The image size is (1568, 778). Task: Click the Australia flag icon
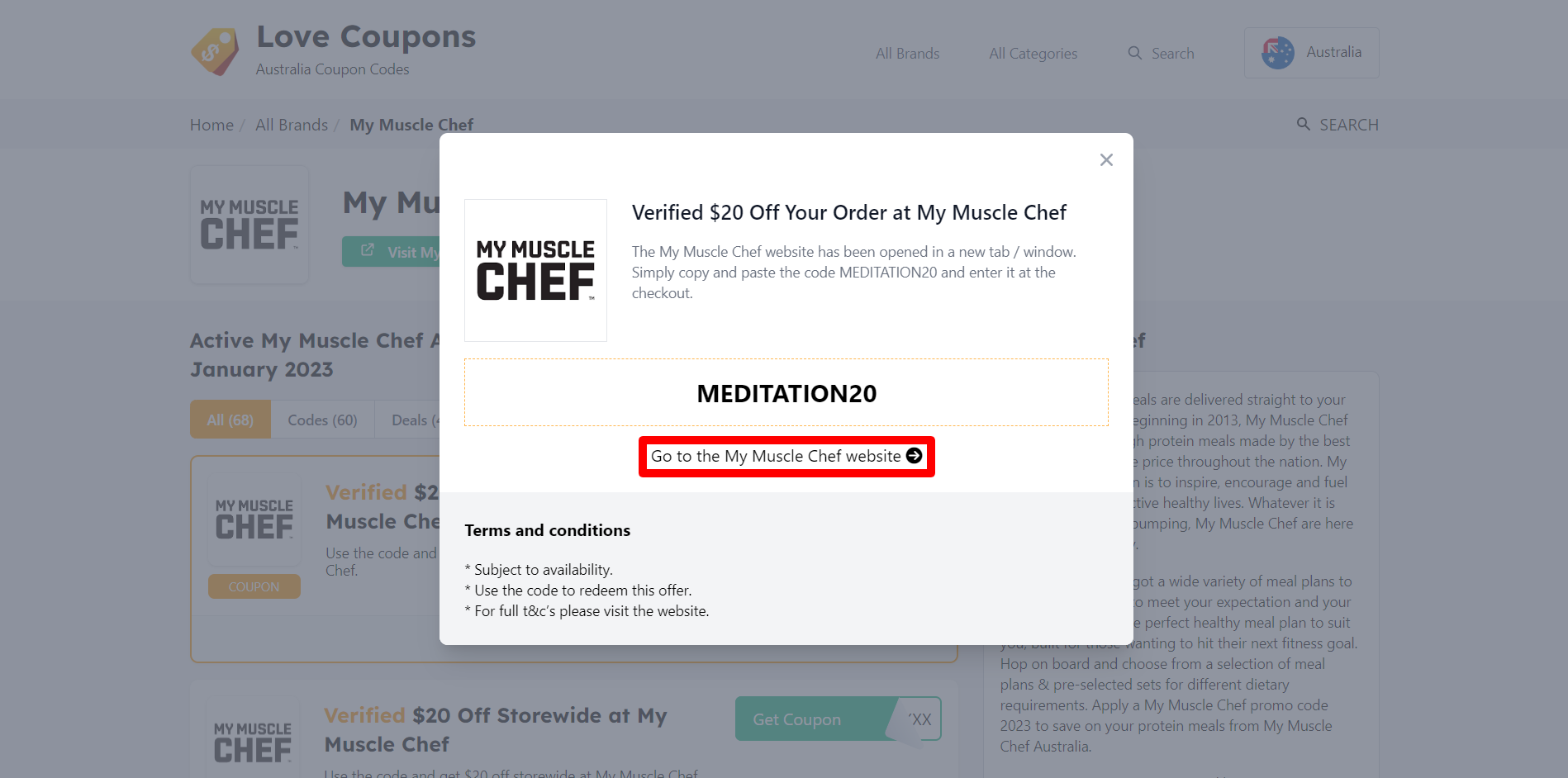(1277, 52)
